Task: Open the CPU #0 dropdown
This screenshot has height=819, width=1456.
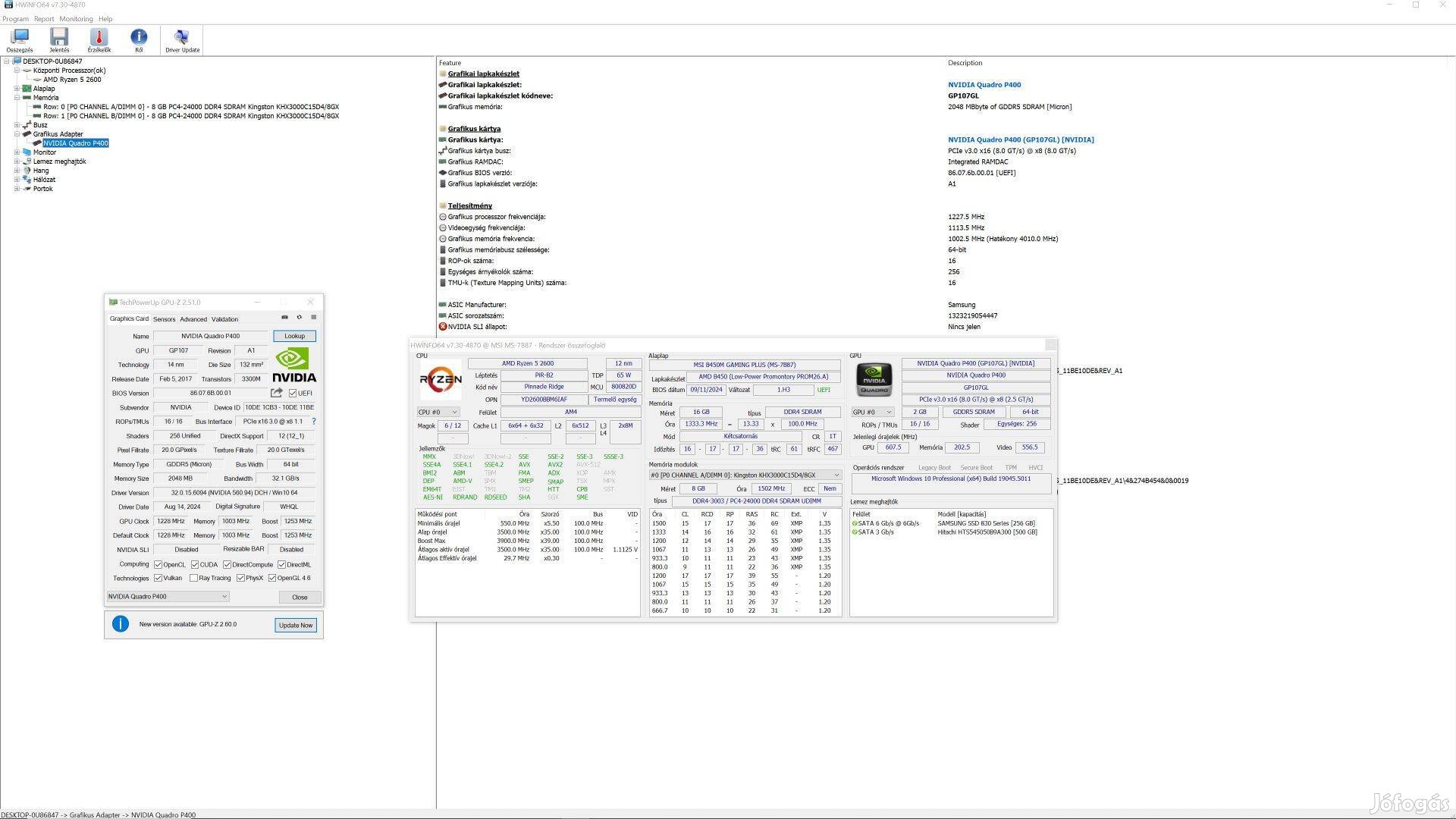Action: pos(438,413)
